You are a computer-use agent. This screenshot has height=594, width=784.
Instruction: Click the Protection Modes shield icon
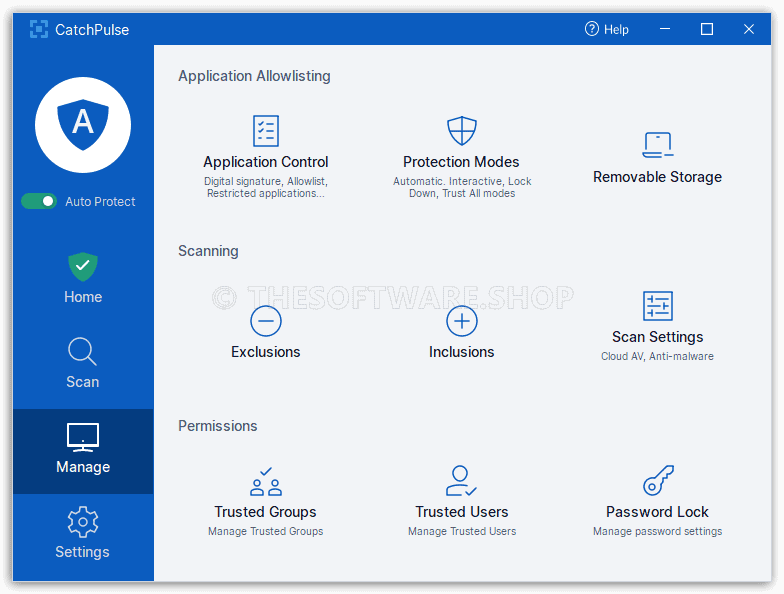[462, 131]
